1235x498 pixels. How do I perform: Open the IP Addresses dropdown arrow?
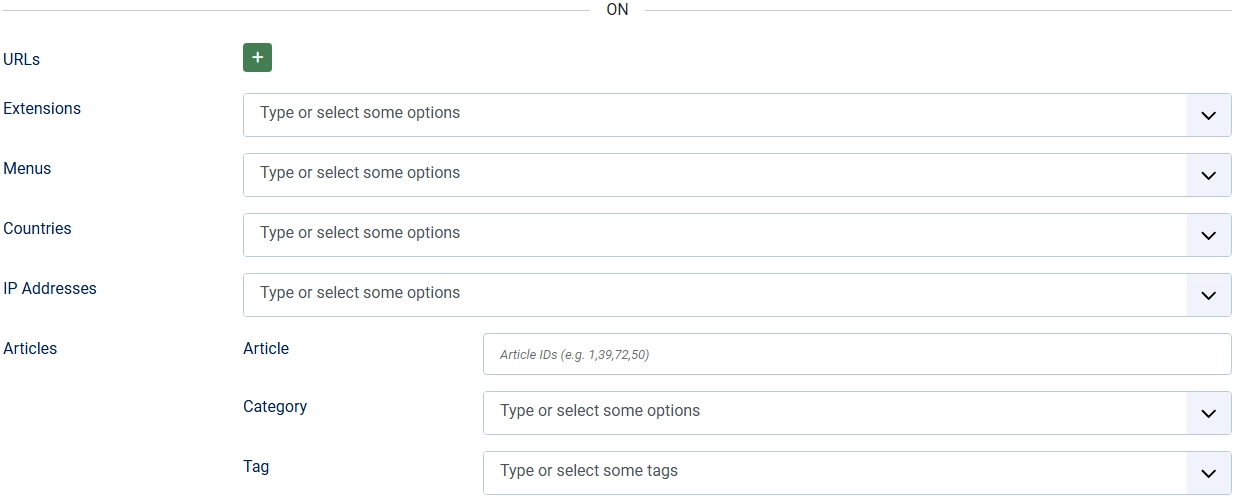pyautogui.click(x=1208, y=295)
